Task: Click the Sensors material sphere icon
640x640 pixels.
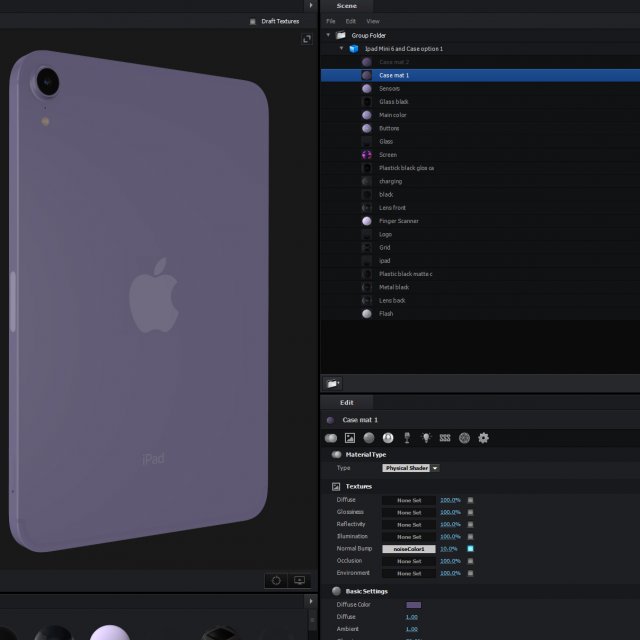Action: tap(367, 89)
